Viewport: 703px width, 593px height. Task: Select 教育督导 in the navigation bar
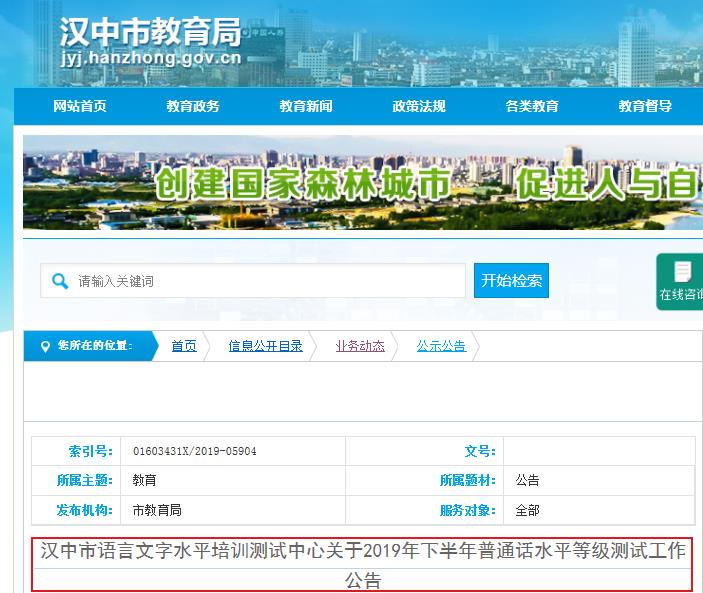tap(645, 106)
